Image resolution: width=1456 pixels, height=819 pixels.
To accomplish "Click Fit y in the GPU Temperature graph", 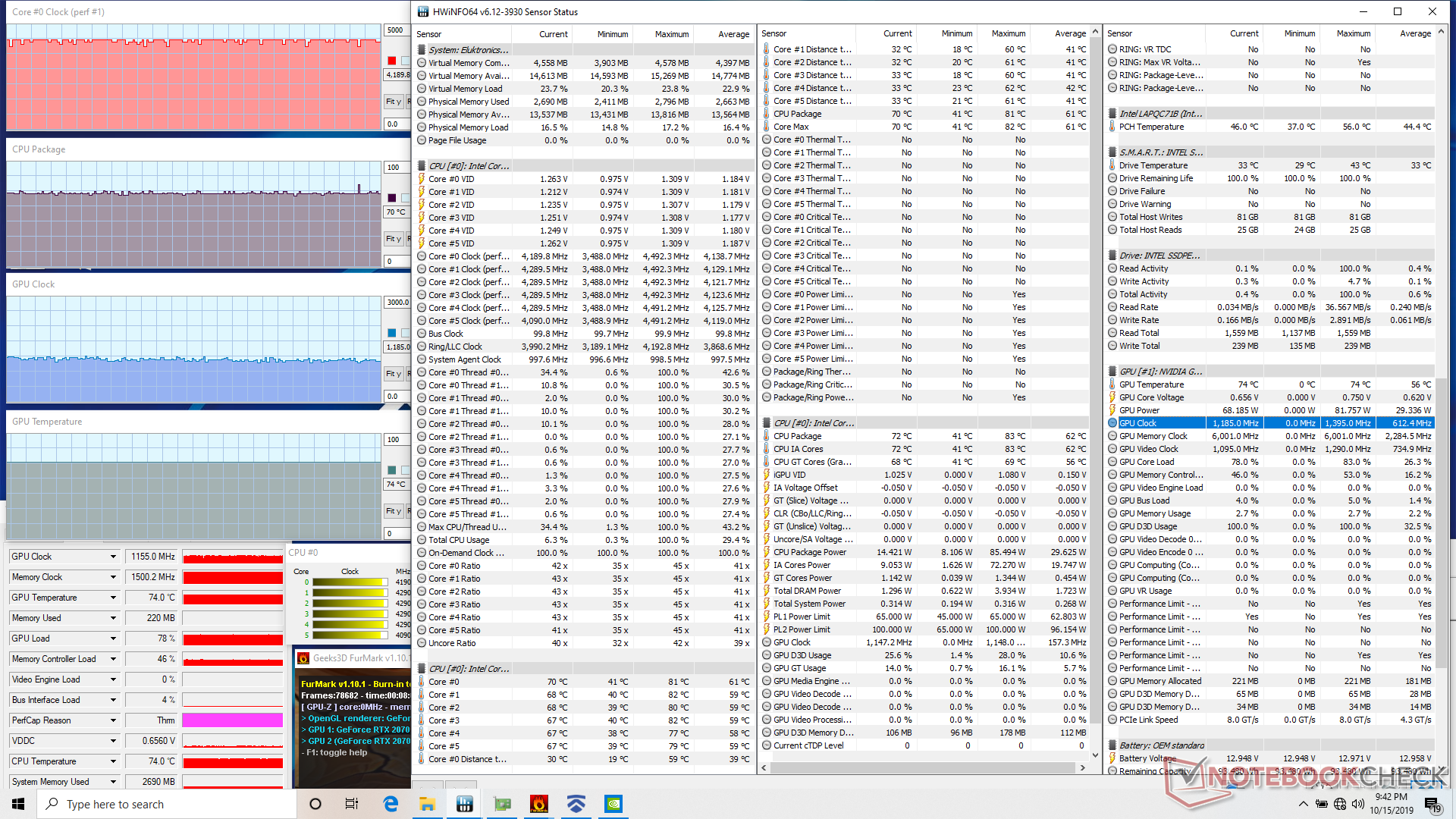I will click(393, 511).
